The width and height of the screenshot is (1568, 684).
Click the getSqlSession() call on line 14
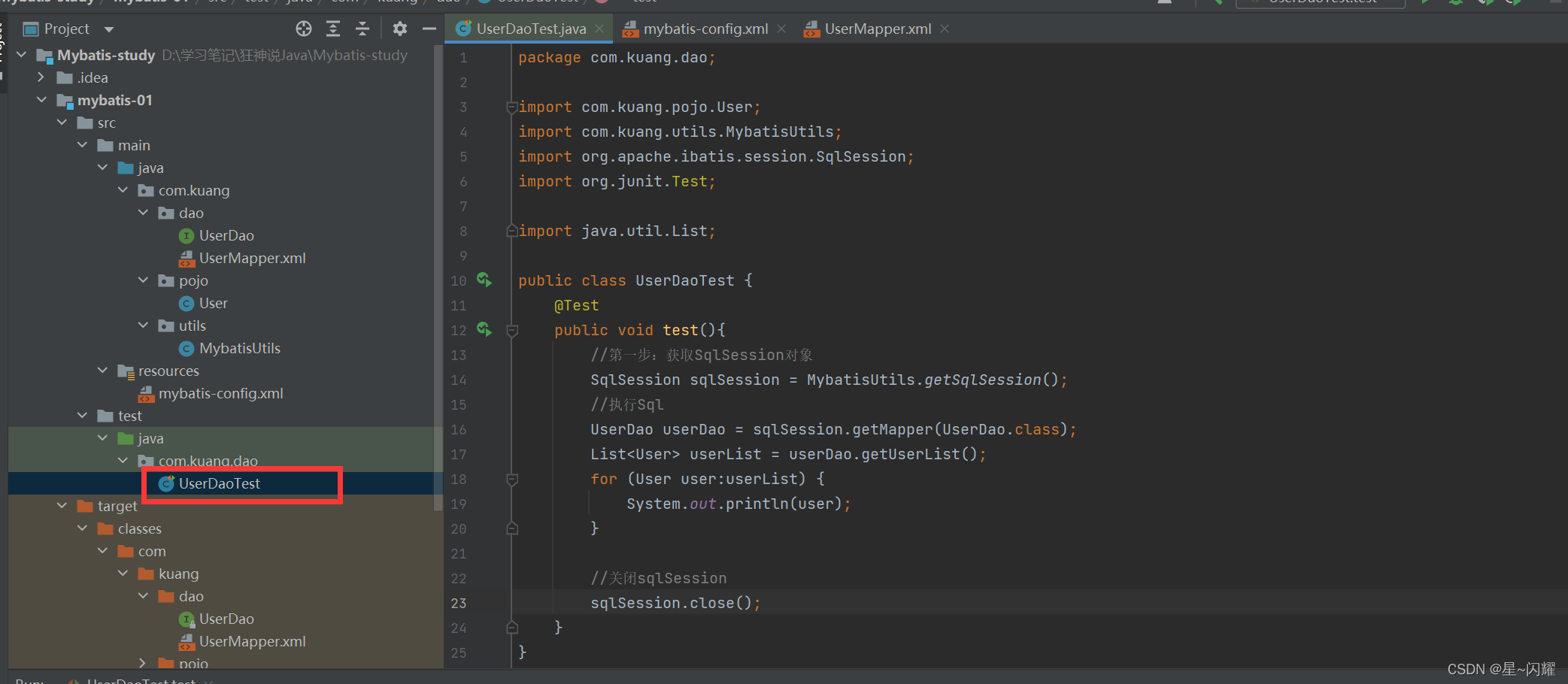point(991,380)
